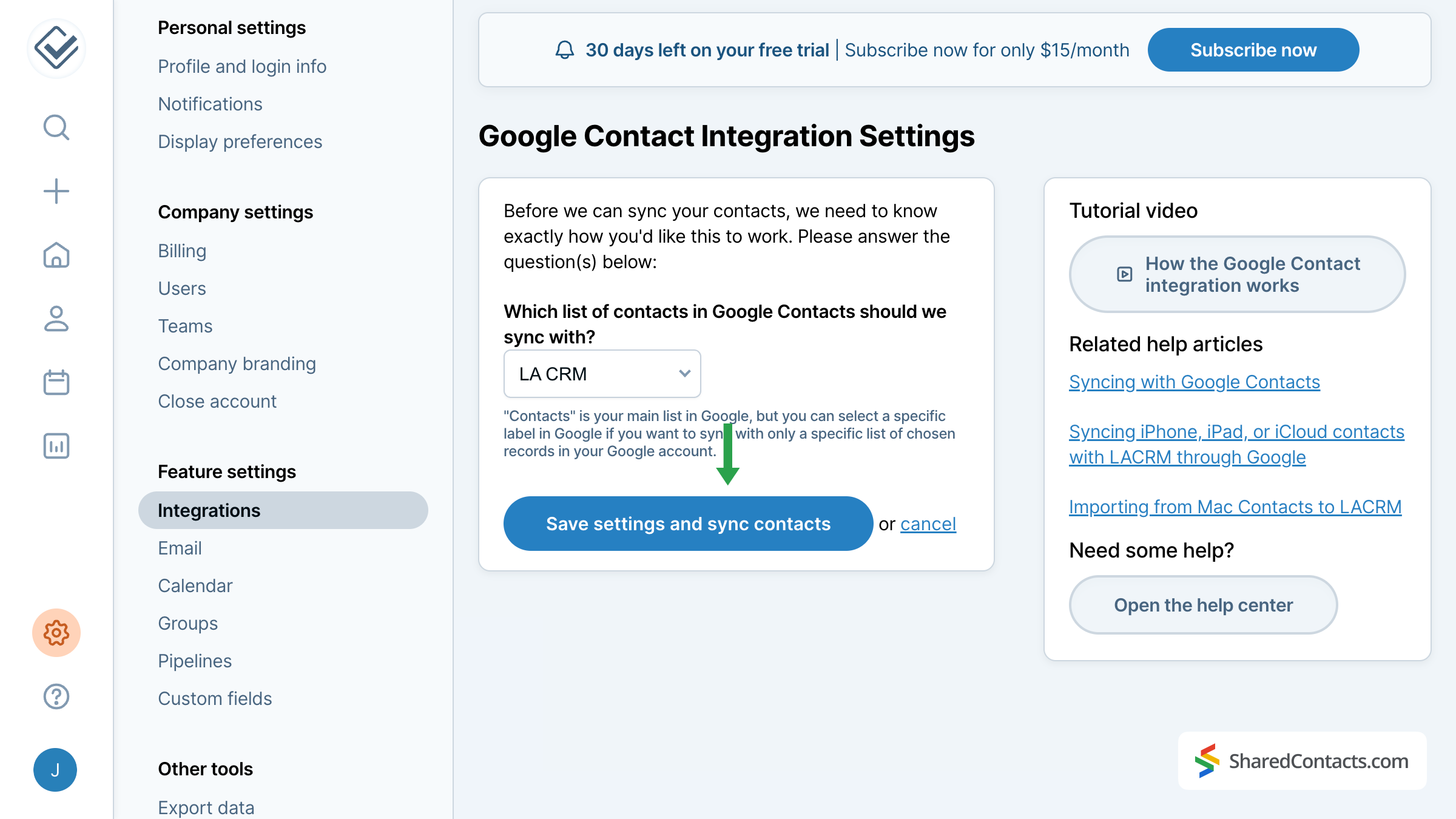Screen dimensions: 1456x819
Task: Open the calendar icon in sidebar
Action: tap(56, 382)
